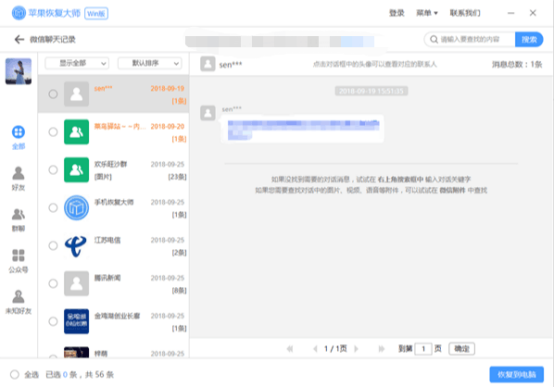The width and height of the screenshot is (554, 387).
Task: Select radio button for 江苏电信
Action: [53, 246]
